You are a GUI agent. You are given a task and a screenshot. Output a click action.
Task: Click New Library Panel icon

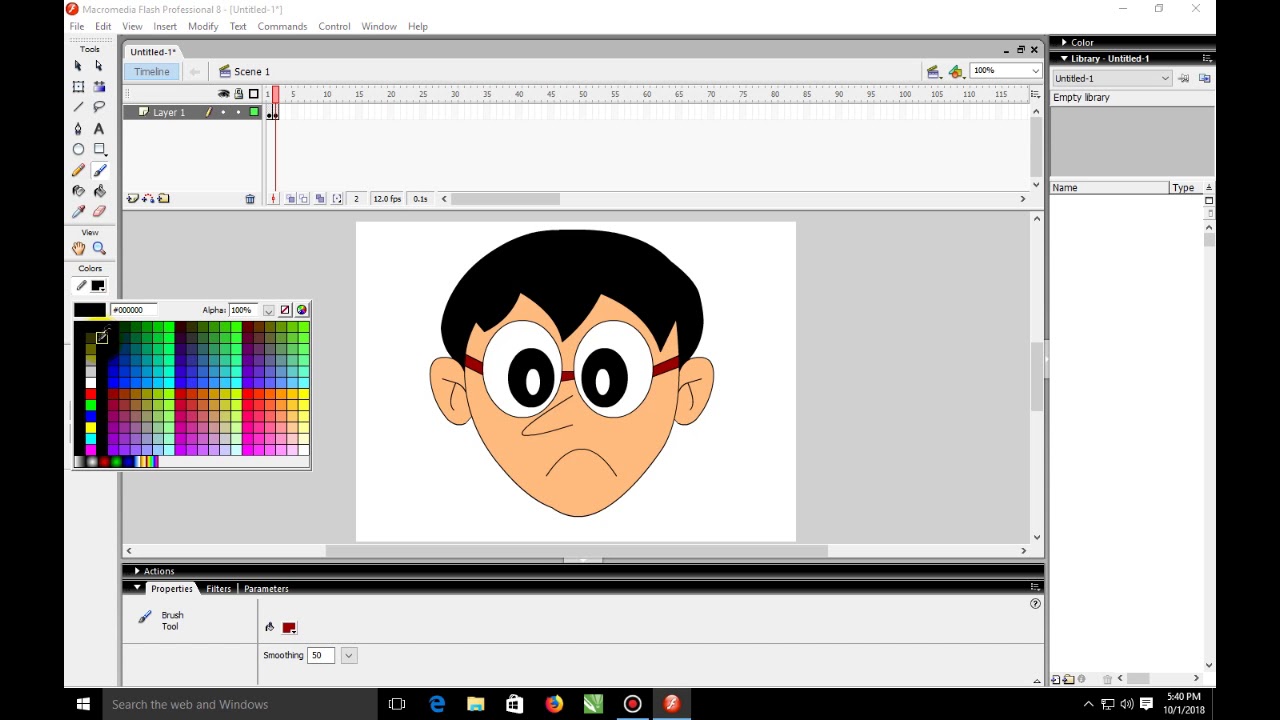click(x=1204, y=78)
